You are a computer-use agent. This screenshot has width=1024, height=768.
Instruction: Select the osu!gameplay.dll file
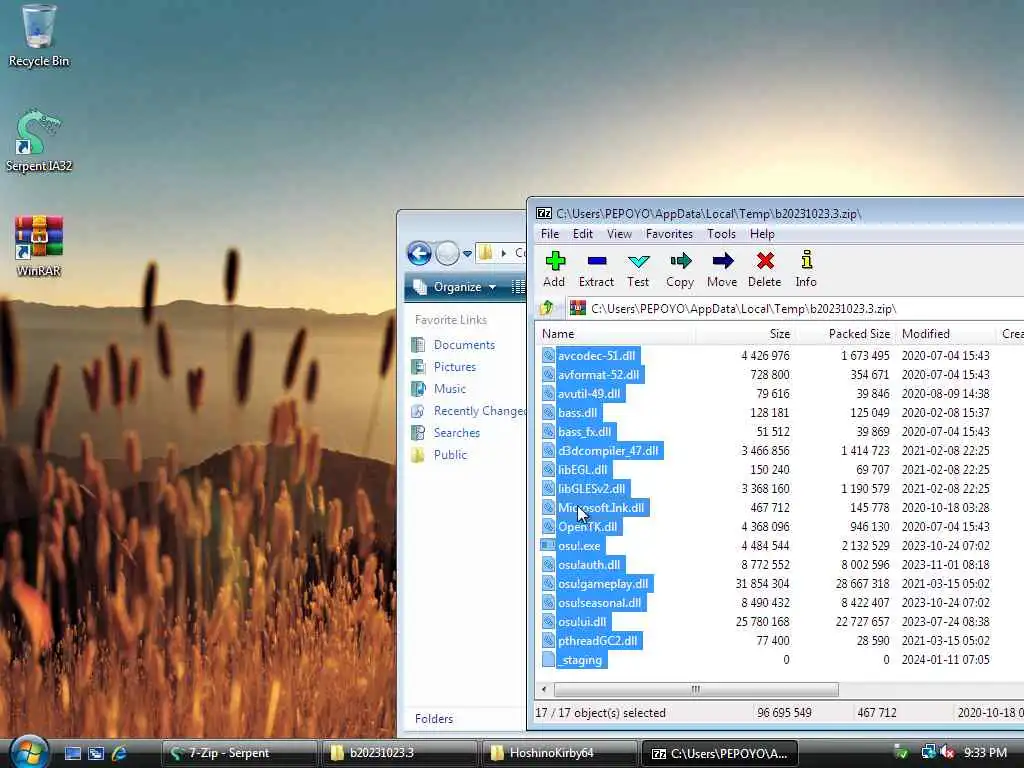coord(603,584)
